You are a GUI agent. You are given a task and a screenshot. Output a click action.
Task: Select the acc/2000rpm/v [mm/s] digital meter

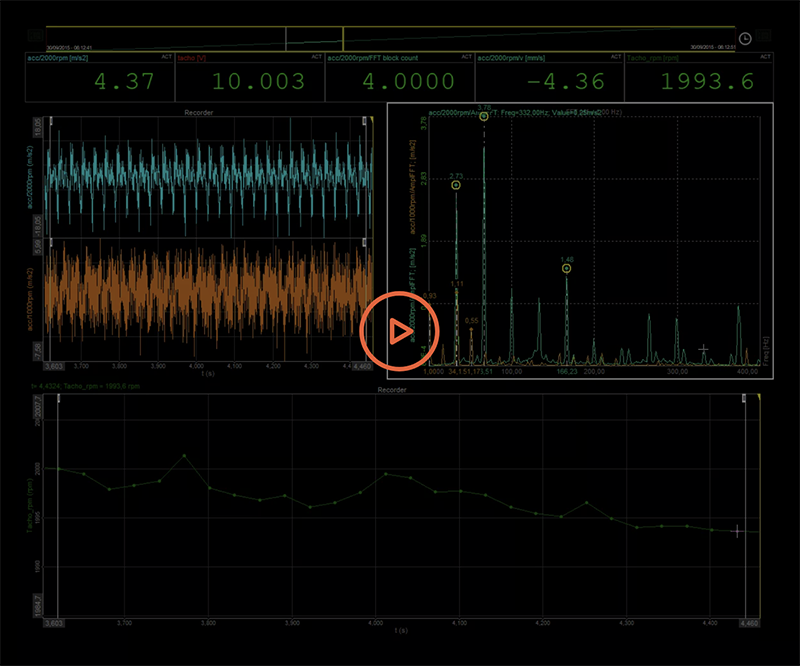[x=549, y=78]
